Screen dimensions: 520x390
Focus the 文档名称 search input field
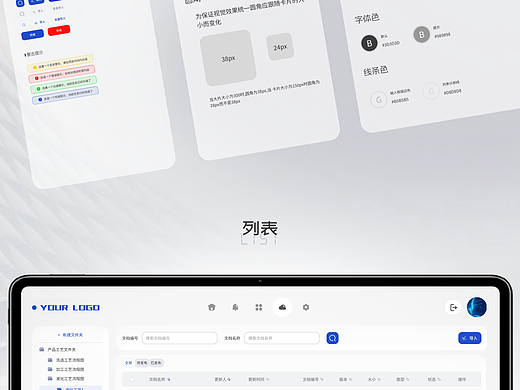point(282,338)
